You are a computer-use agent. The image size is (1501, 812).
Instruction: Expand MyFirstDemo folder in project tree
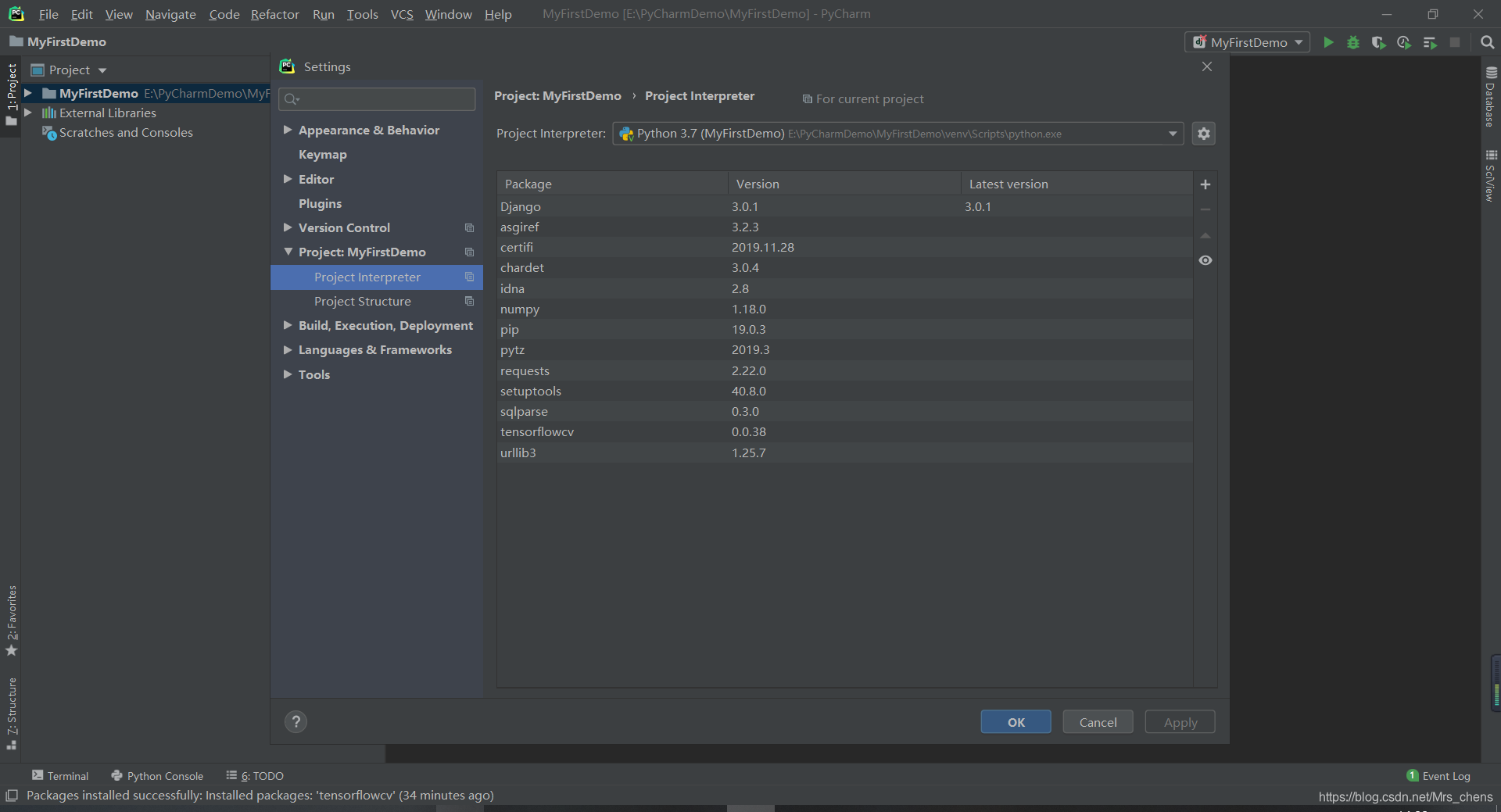28,93
